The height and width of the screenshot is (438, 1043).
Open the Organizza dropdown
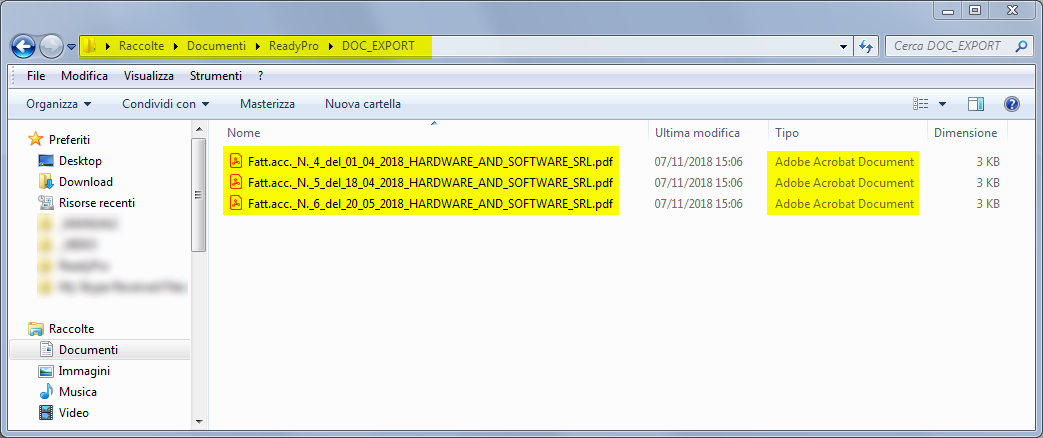[x=59, y=104]
